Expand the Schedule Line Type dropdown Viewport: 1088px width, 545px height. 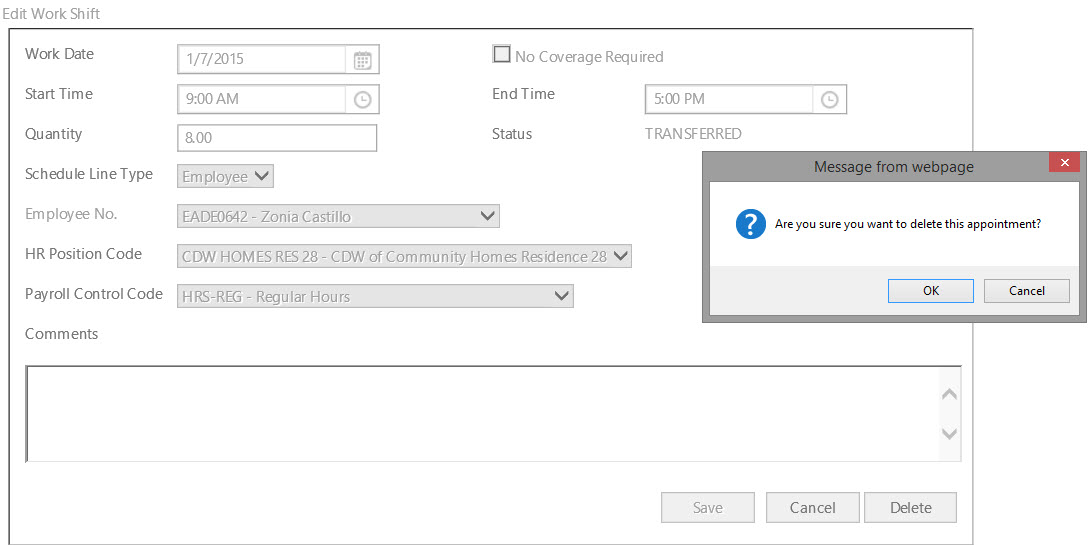(226, 177)
